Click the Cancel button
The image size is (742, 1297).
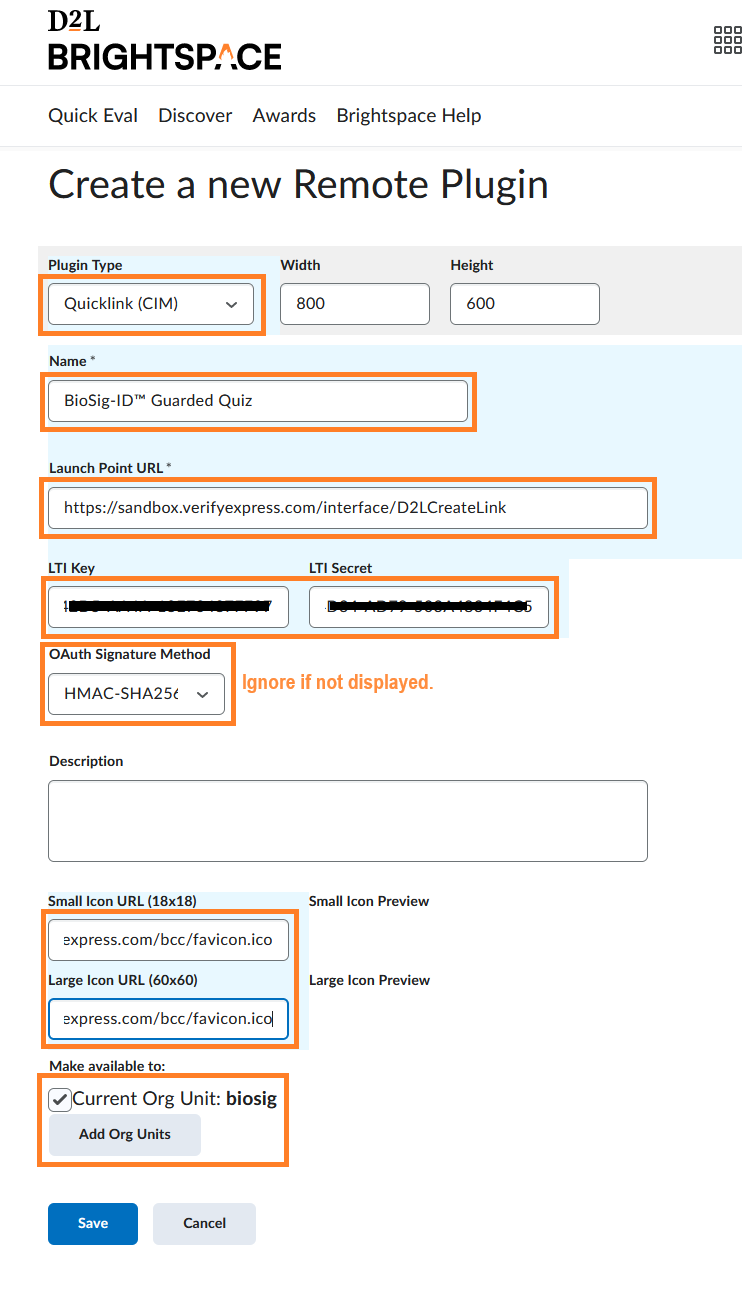[x=204, y=1223]
